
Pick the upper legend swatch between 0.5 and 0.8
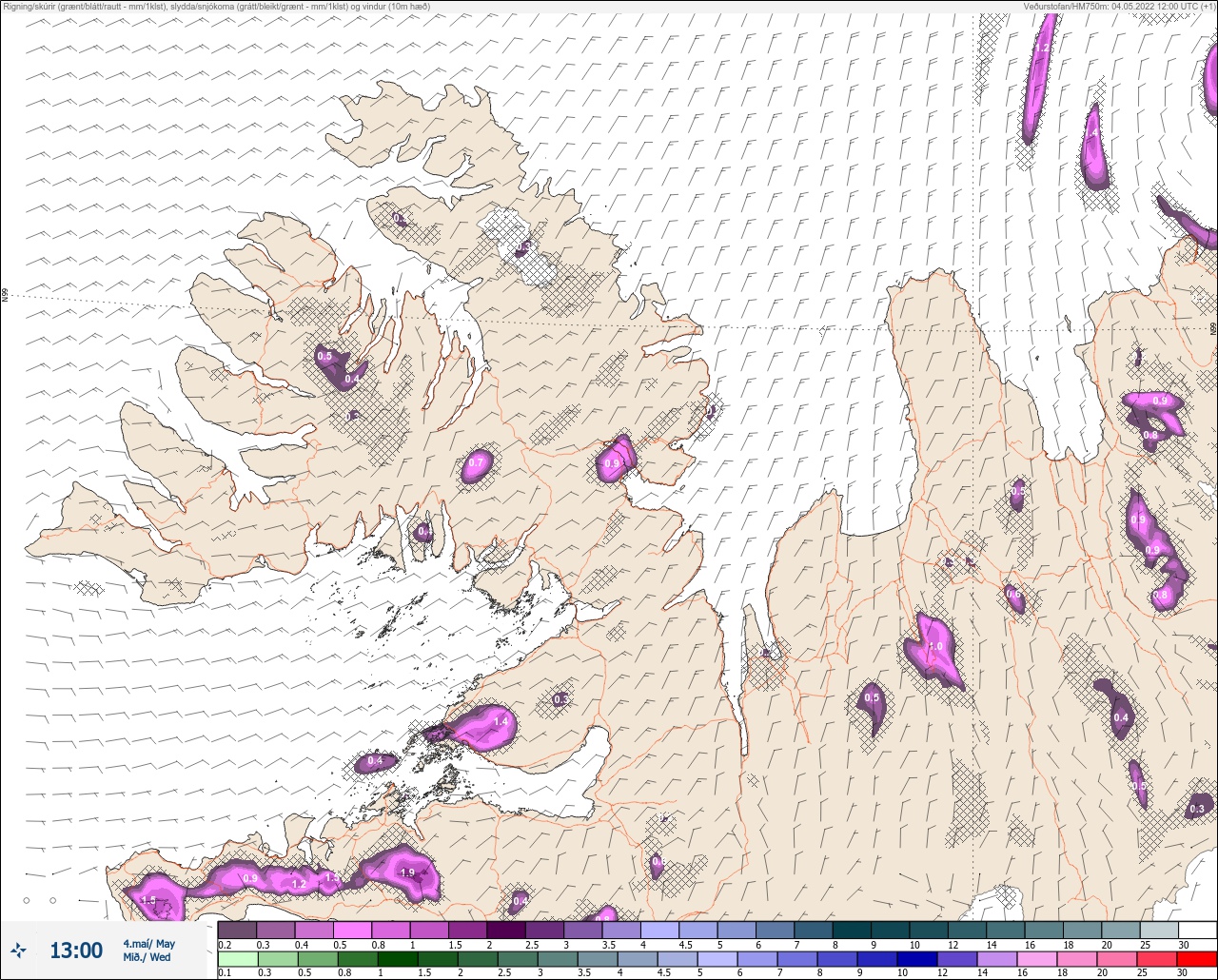[x=352, y=930]
